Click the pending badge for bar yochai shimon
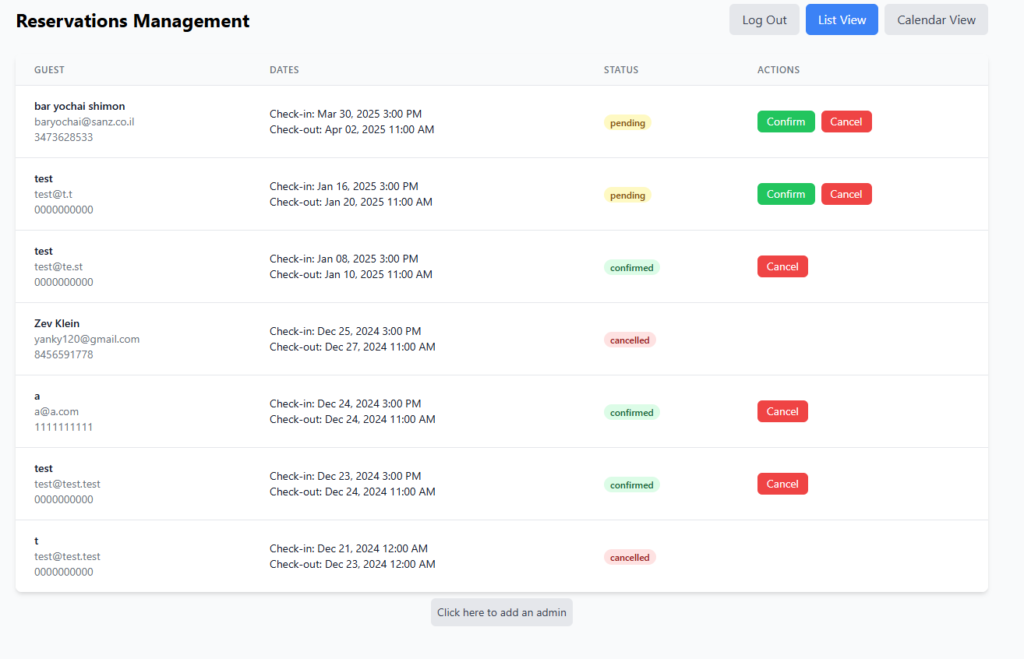 click(x=627, y=123)
